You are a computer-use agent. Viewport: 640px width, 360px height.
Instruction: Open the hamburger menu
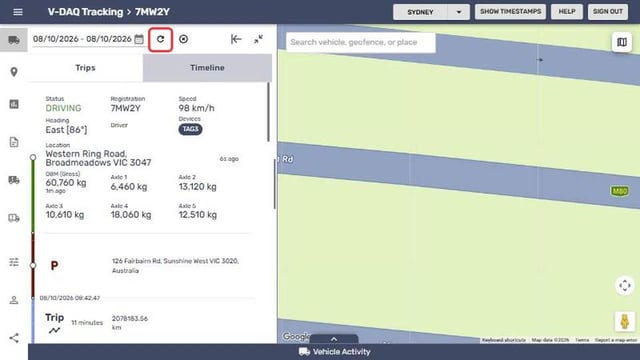[x=18, y=12]
